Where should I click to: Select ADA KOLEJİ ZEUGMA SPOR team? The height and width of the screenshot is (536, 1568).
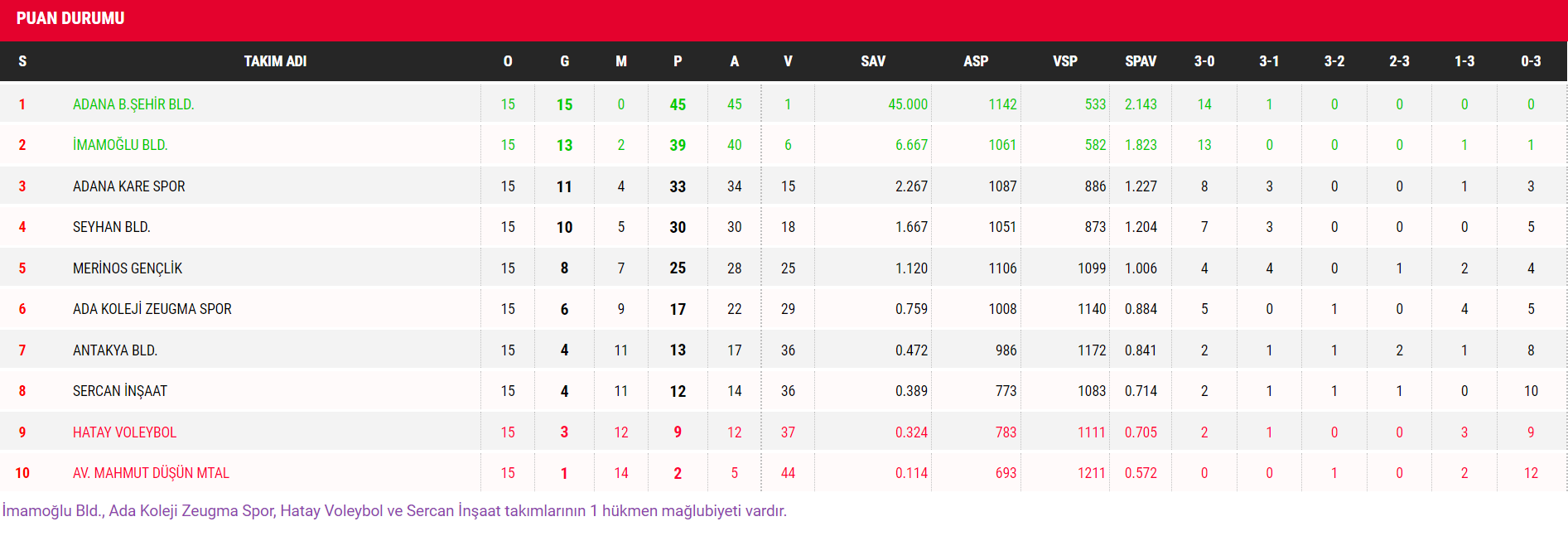coord(152,309)
